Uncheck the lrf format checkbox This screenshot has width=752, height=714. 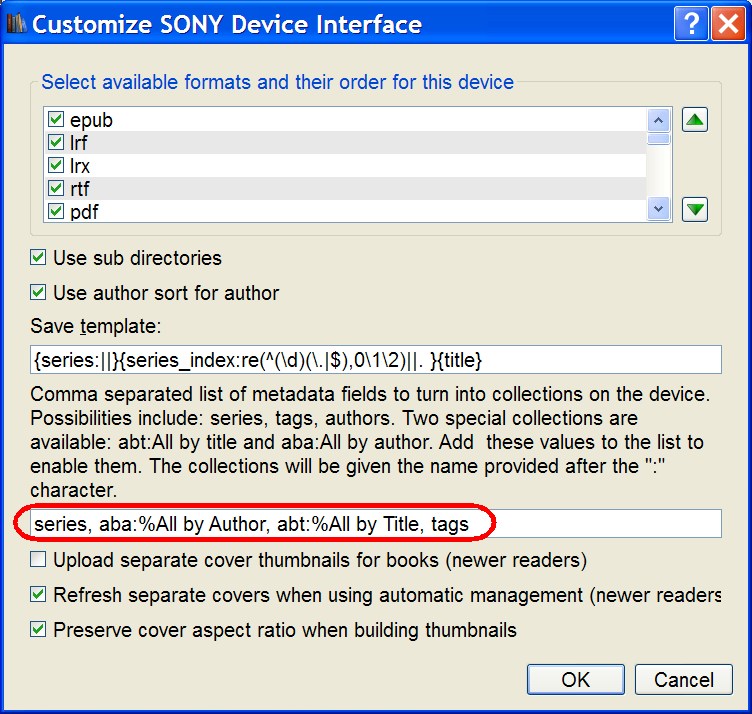click(56, 143)
